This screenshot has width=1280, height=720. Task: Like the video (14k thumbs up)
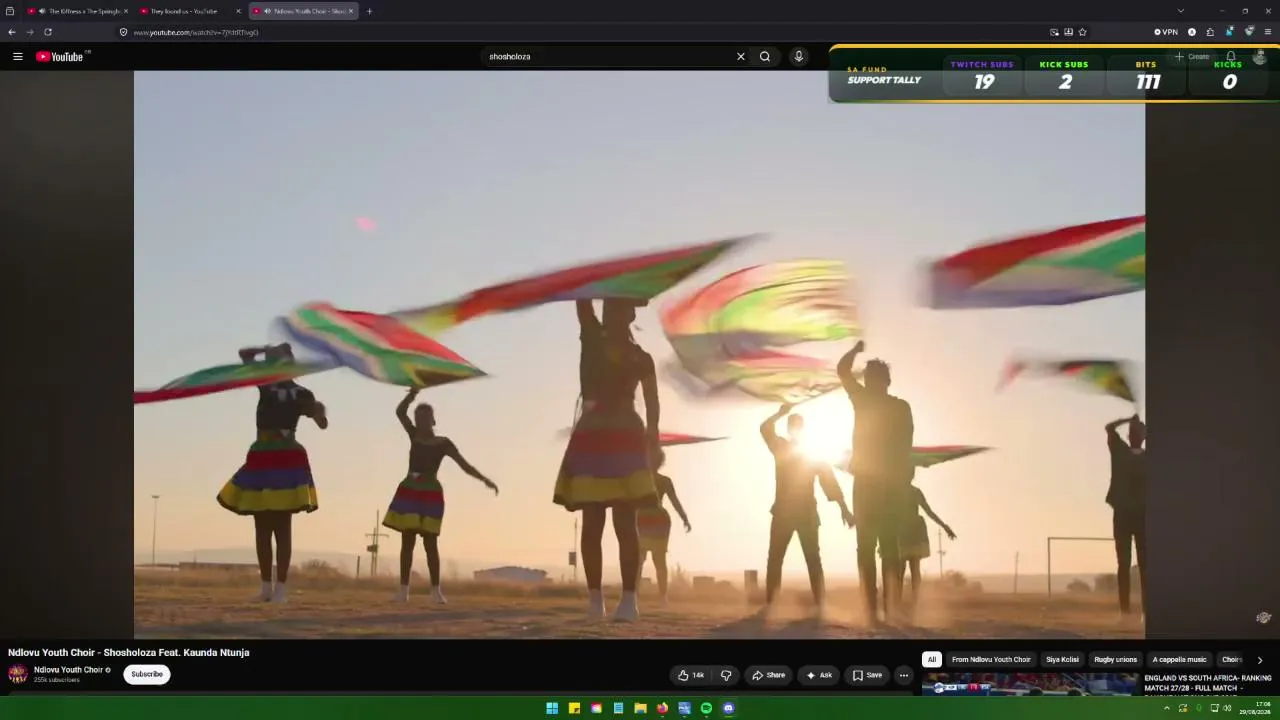point(691,675)
